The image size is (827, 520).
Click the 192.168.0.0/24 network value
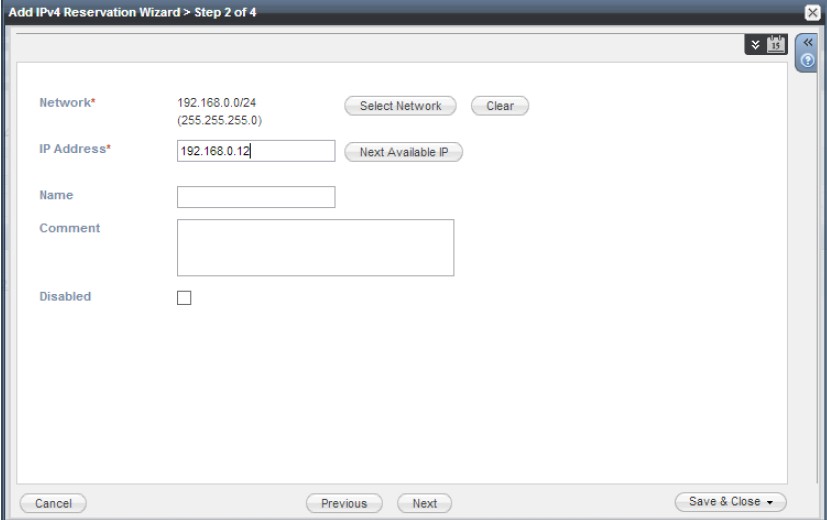(x=215, y=102)
